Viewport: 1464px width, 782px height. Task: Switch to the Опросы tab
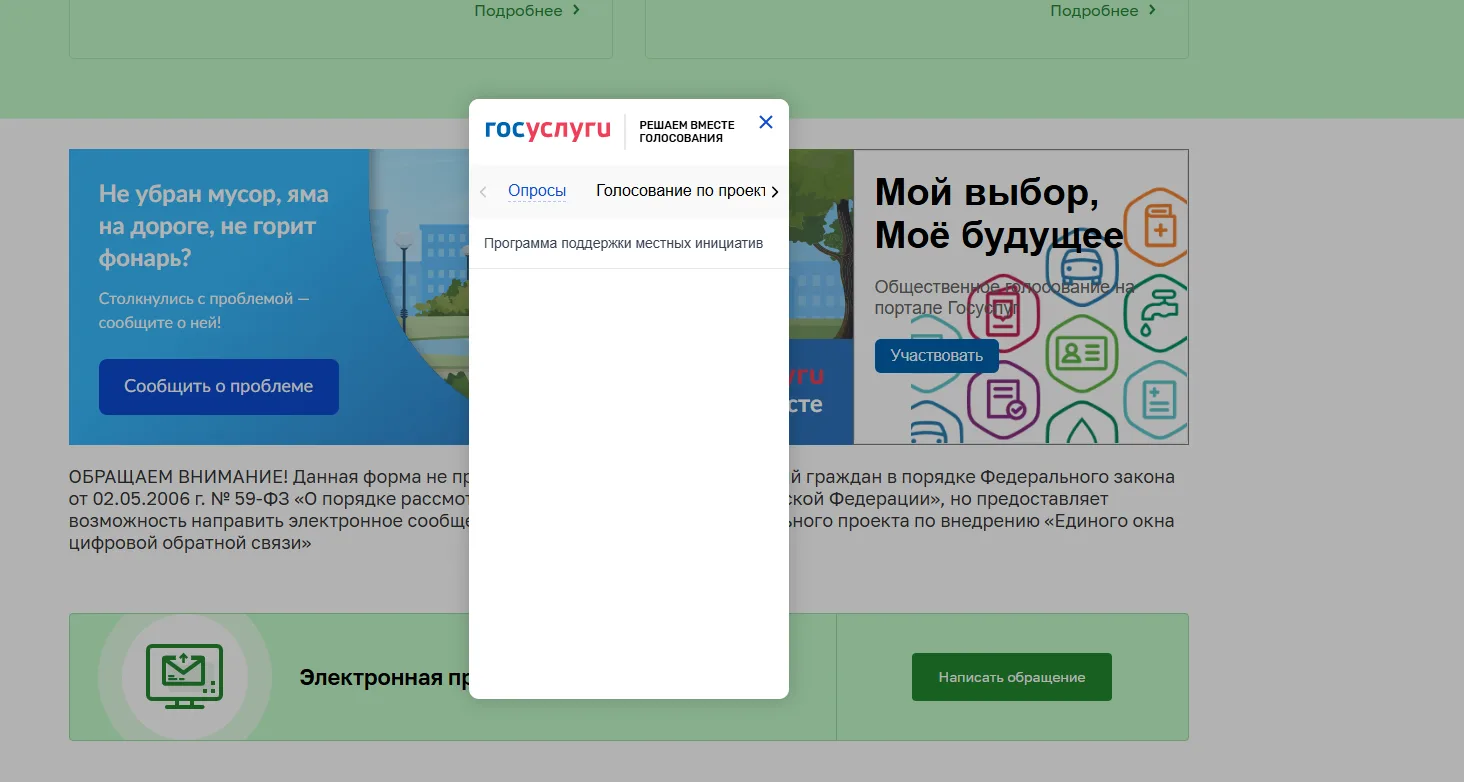537,191
